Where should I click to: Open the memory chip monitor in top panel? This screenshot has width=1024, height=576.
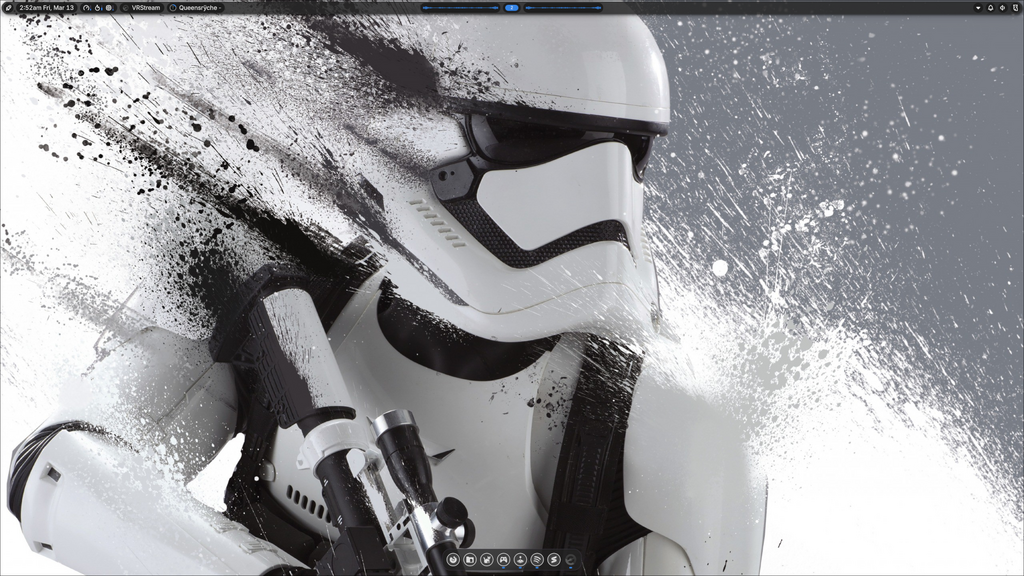pos(109,8)
